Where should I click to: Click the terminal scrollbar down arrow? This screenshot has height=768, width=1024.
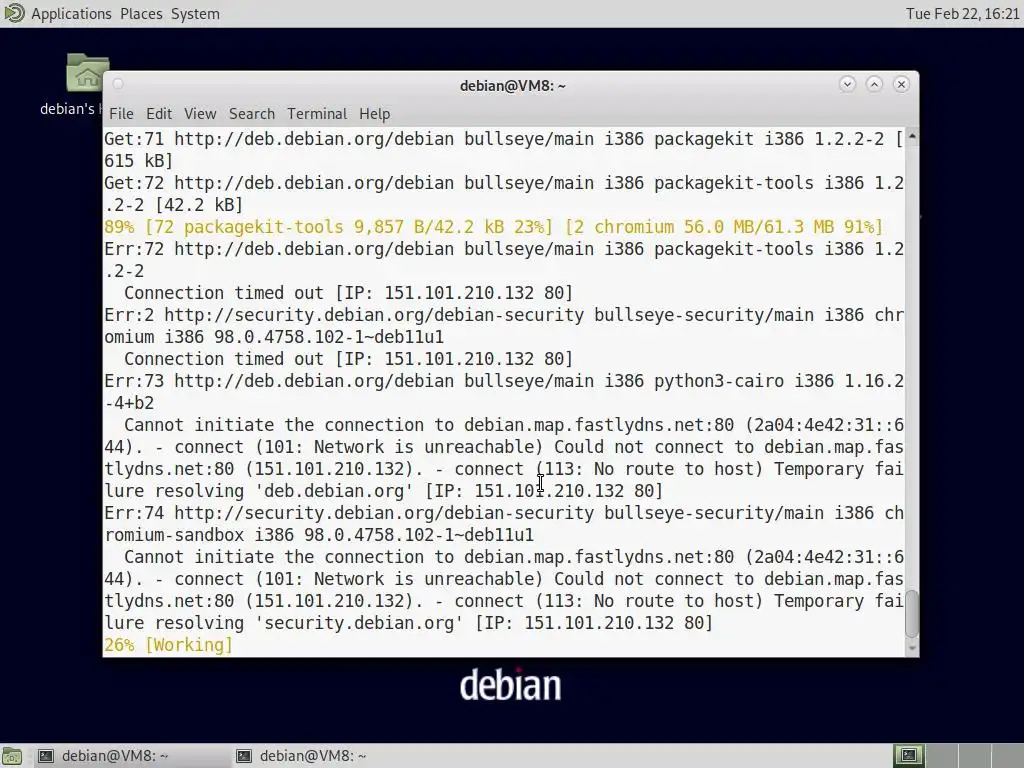(912, 648)
